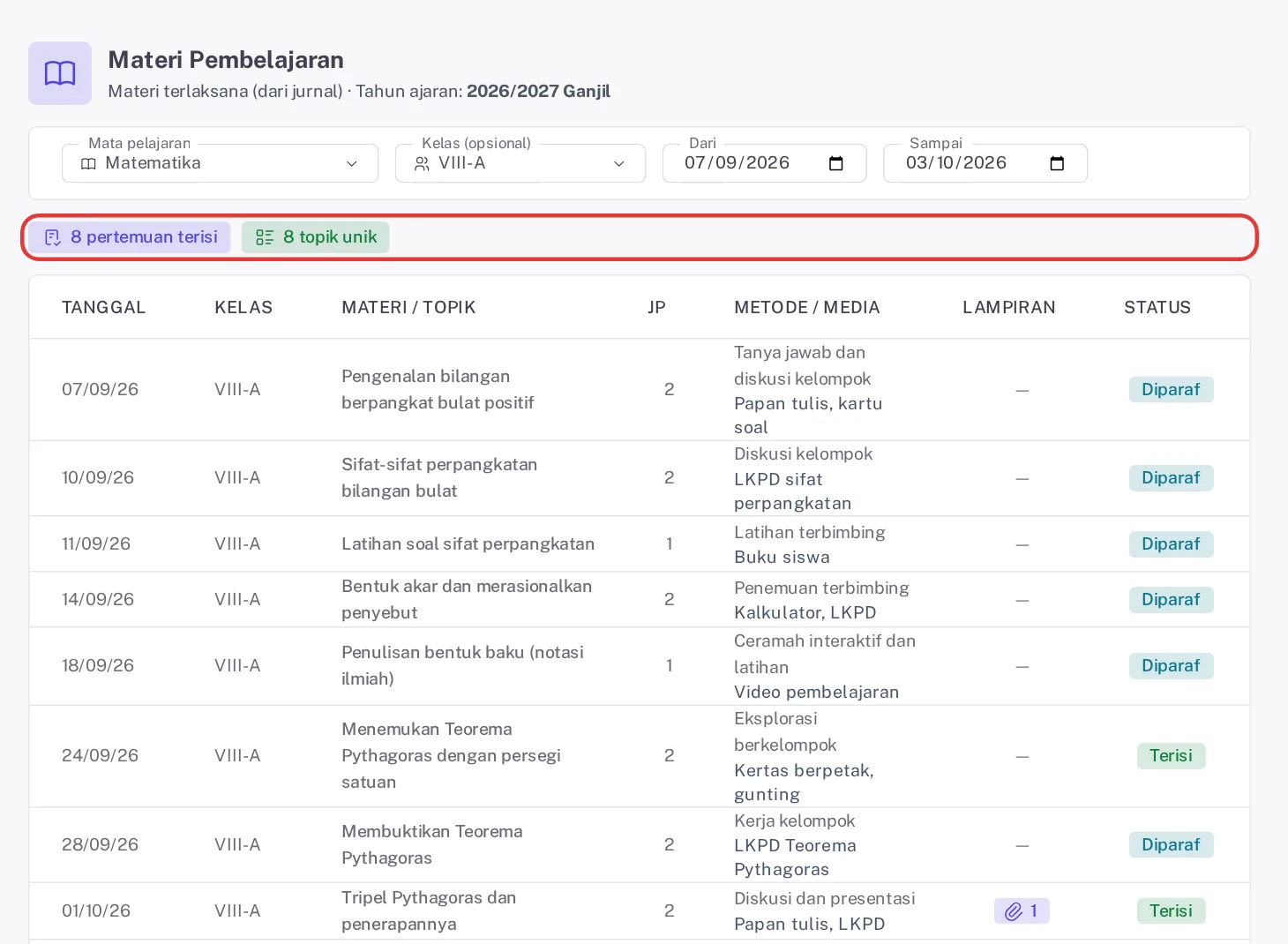Click the Terisi status for 24/09/26
Viewport: 1288px width, 944px height.
coord(1171,755)
